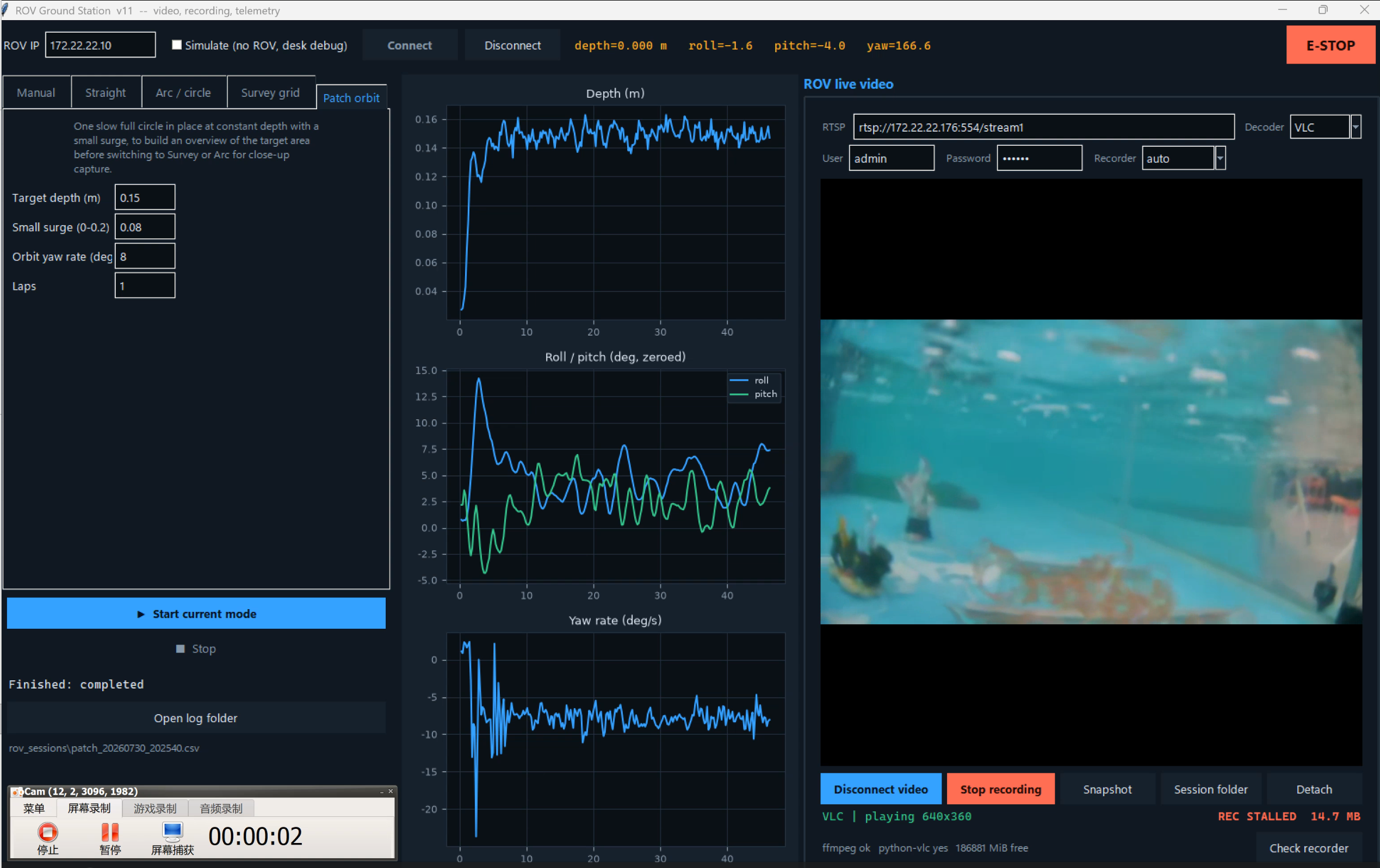Hit the E-STOP button
Image resolution: width=1380 pixels, height=868 pixels.
1330,45
